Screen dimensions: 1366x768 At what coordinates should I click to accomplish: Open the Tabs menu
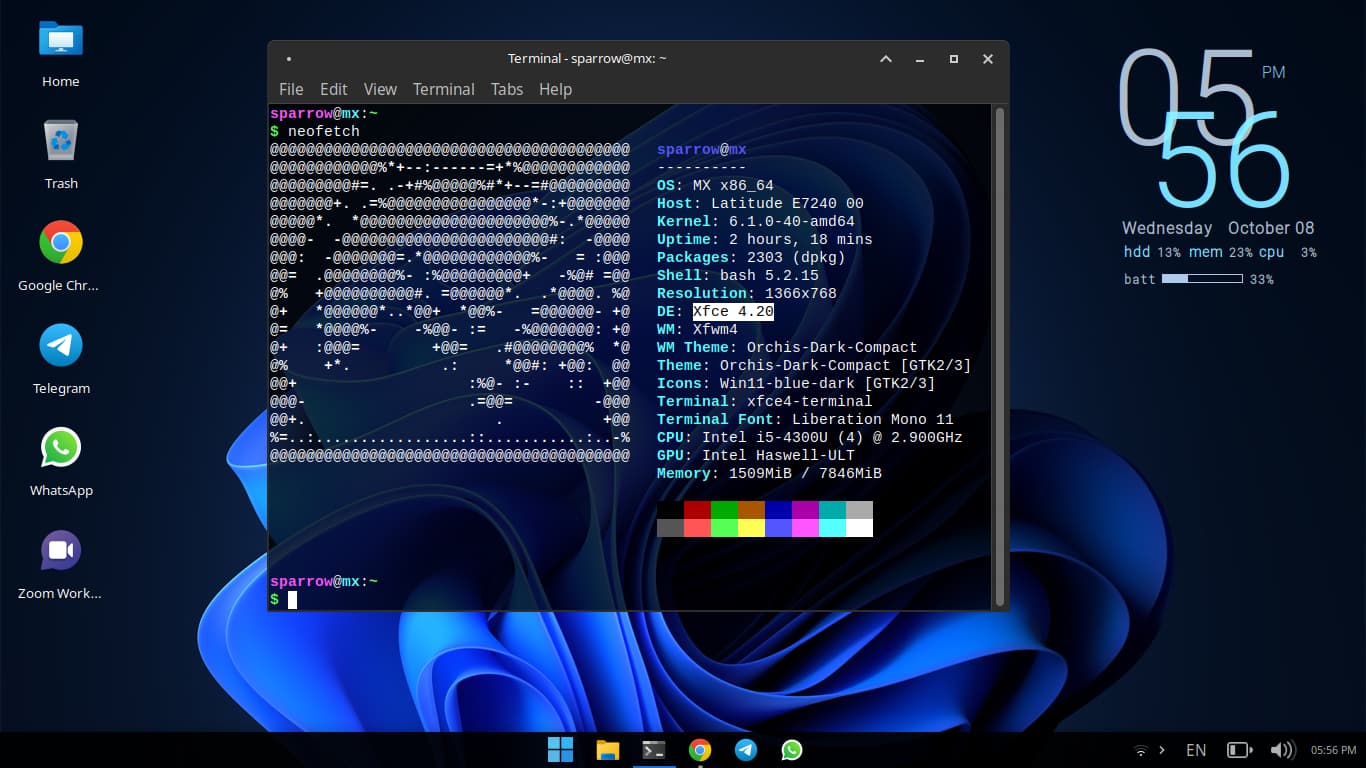[x=506, y=89]
